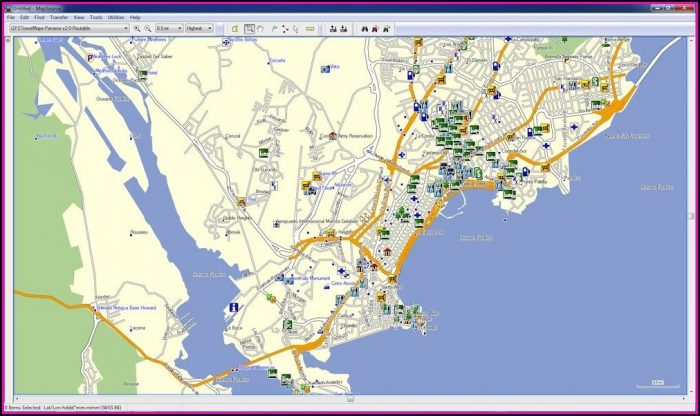700x416 pixels.
Task: Click the shopping cart icon near Diablo Heights
Action: point(242,202)
